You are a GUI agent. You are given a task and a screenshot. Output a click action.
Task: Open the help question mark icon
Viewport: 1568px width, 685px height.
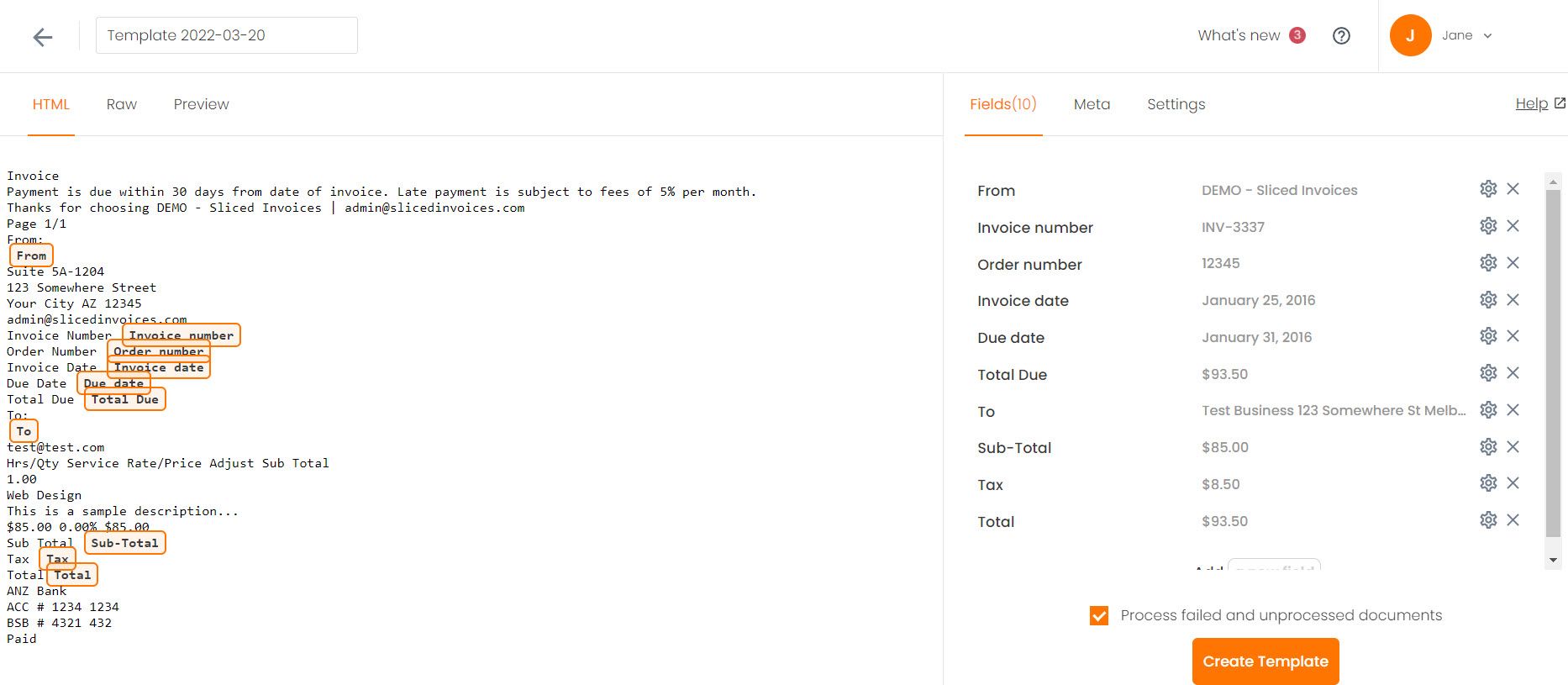[x=1341, y=35]
